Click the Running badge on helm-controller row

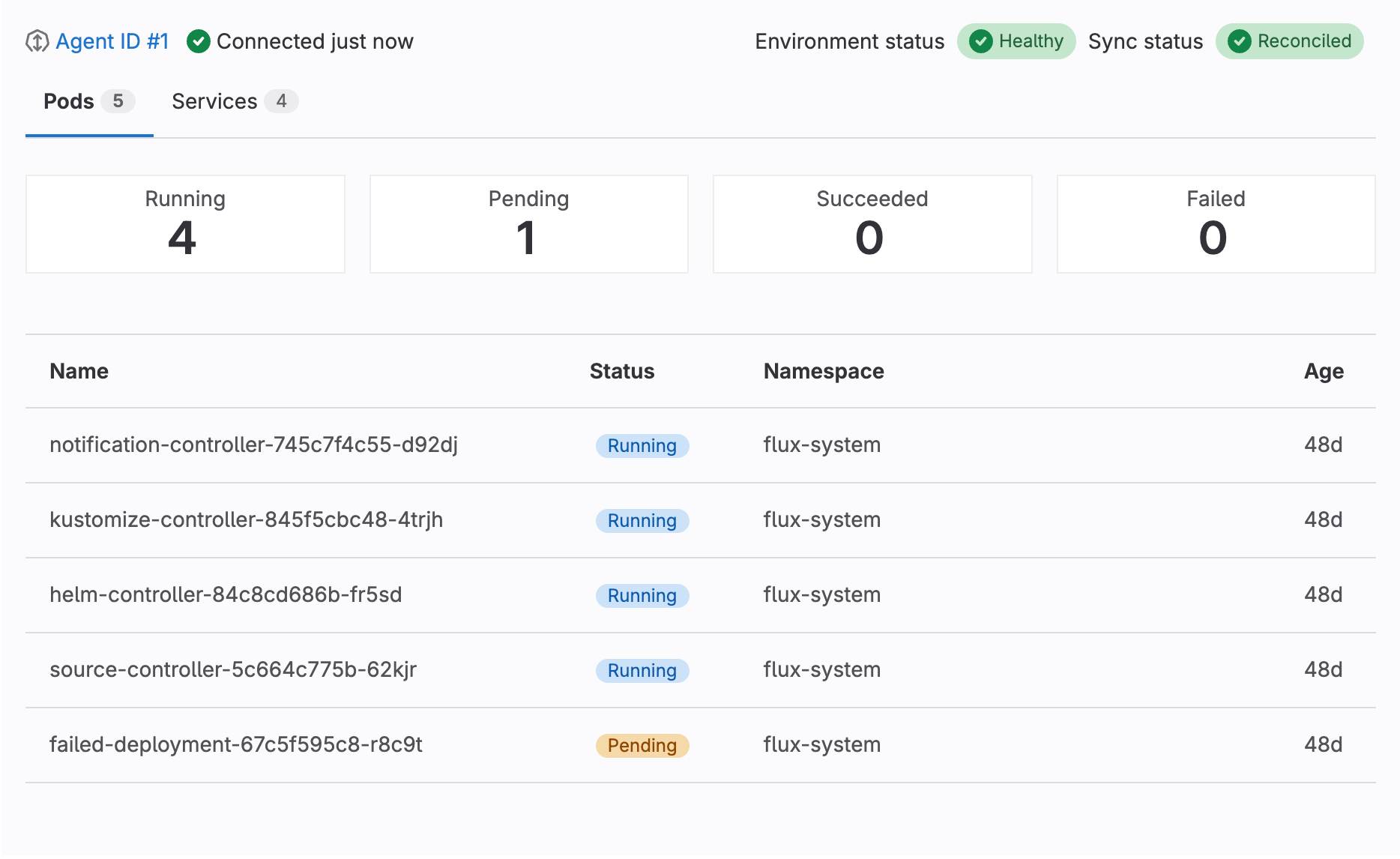pyautogui.click(x=642, y=595)
